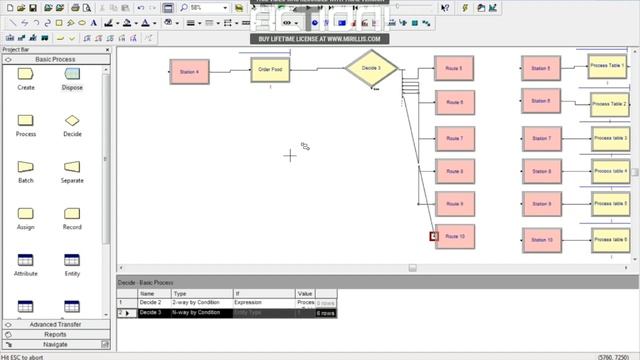The image size is (640, 360).
Task: Click the zoom magnifier icon
Action: click(184, 8)
